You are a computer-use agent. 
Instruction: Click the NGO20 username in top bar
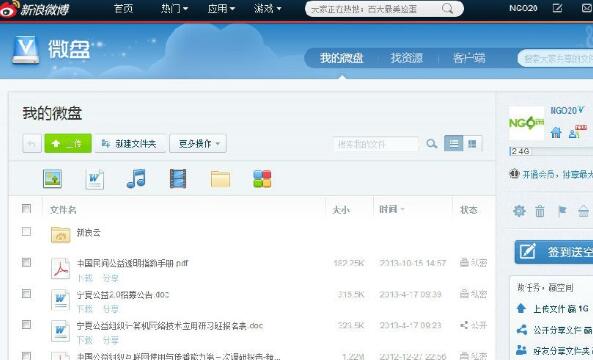point(523,8)
